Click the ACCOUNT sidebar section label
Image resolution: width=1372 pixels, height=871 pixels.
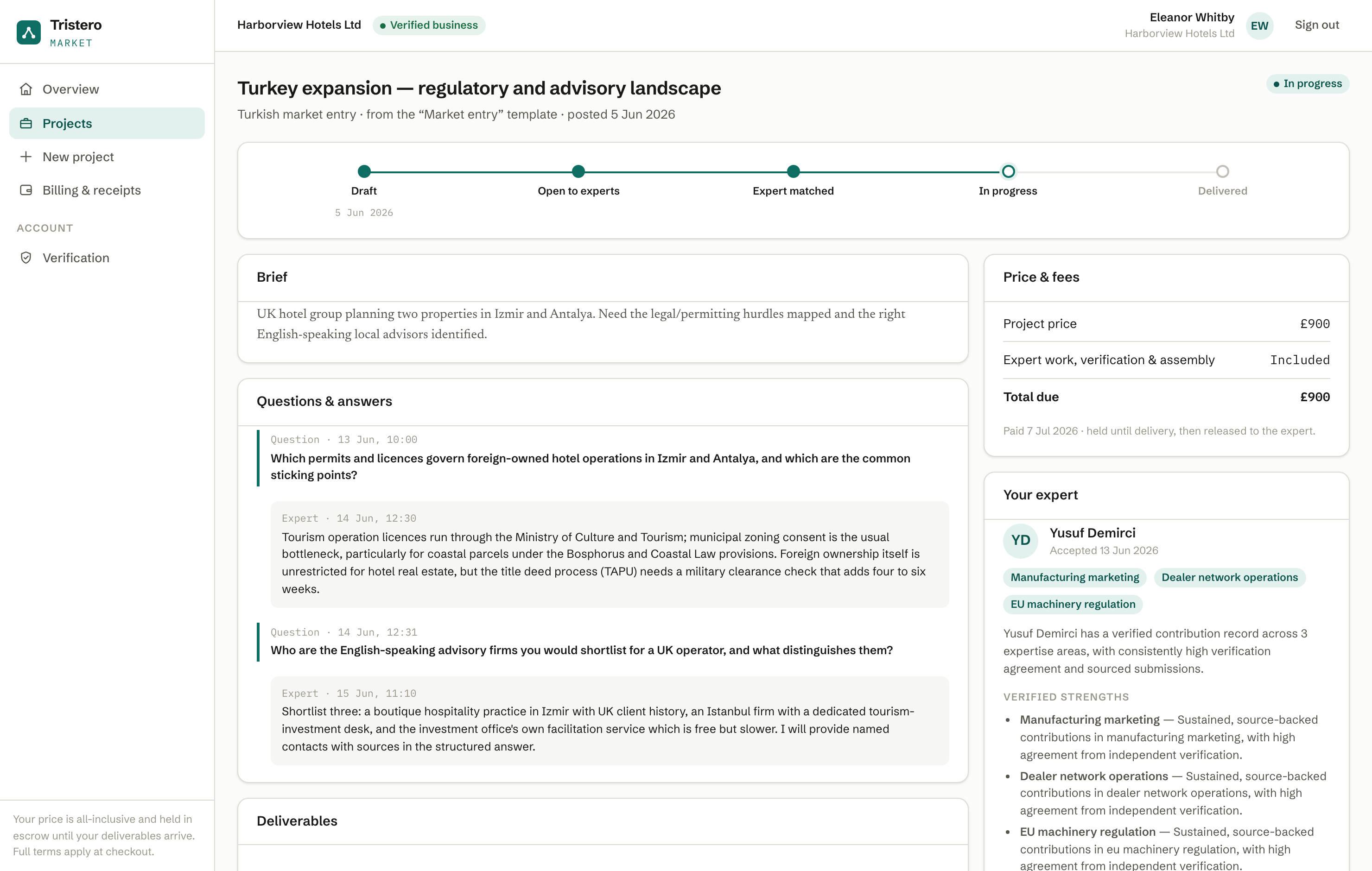pos(45,228)
